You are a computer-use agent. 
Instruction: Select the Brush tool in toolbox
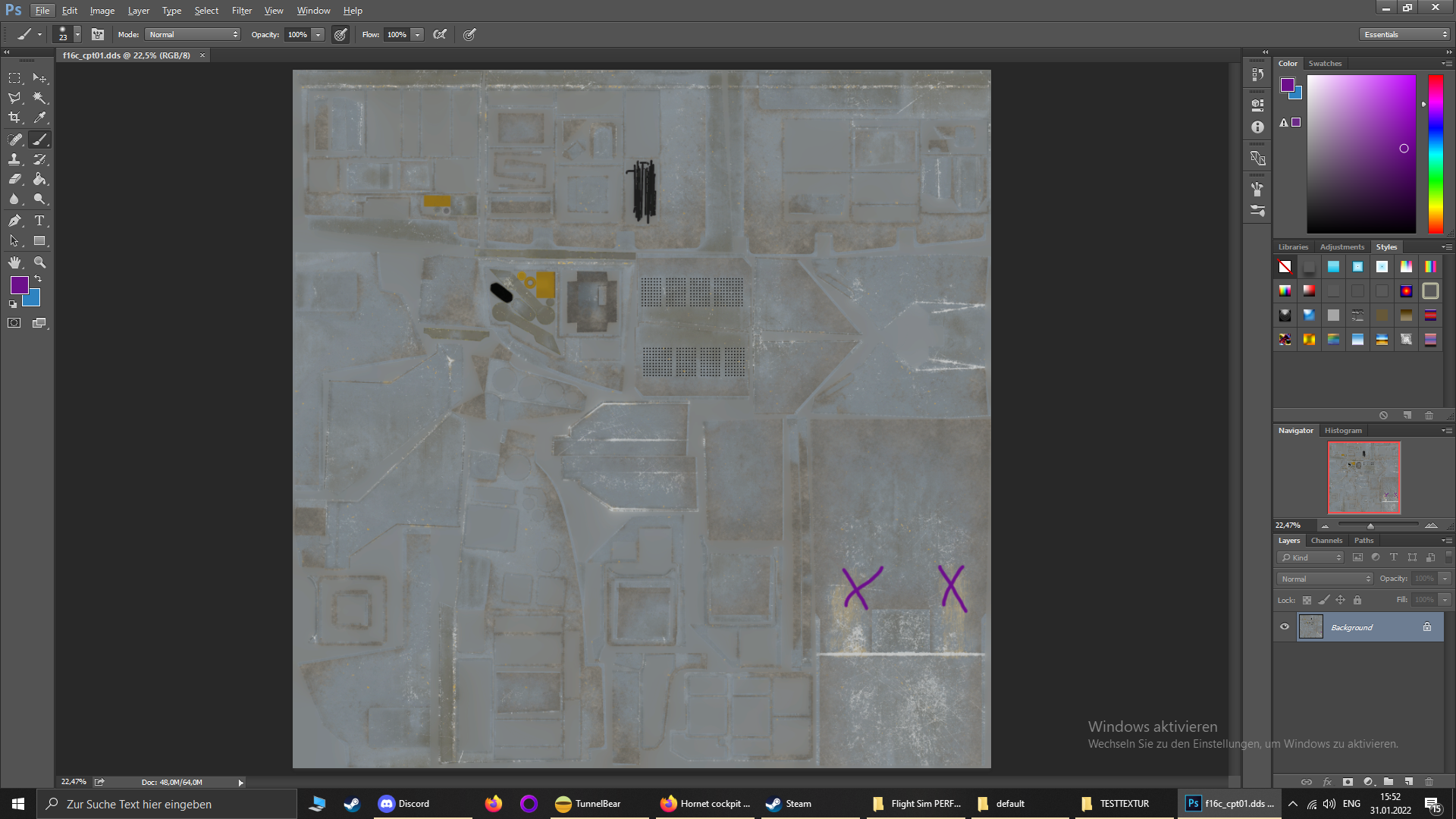click(x=39, y=140)
